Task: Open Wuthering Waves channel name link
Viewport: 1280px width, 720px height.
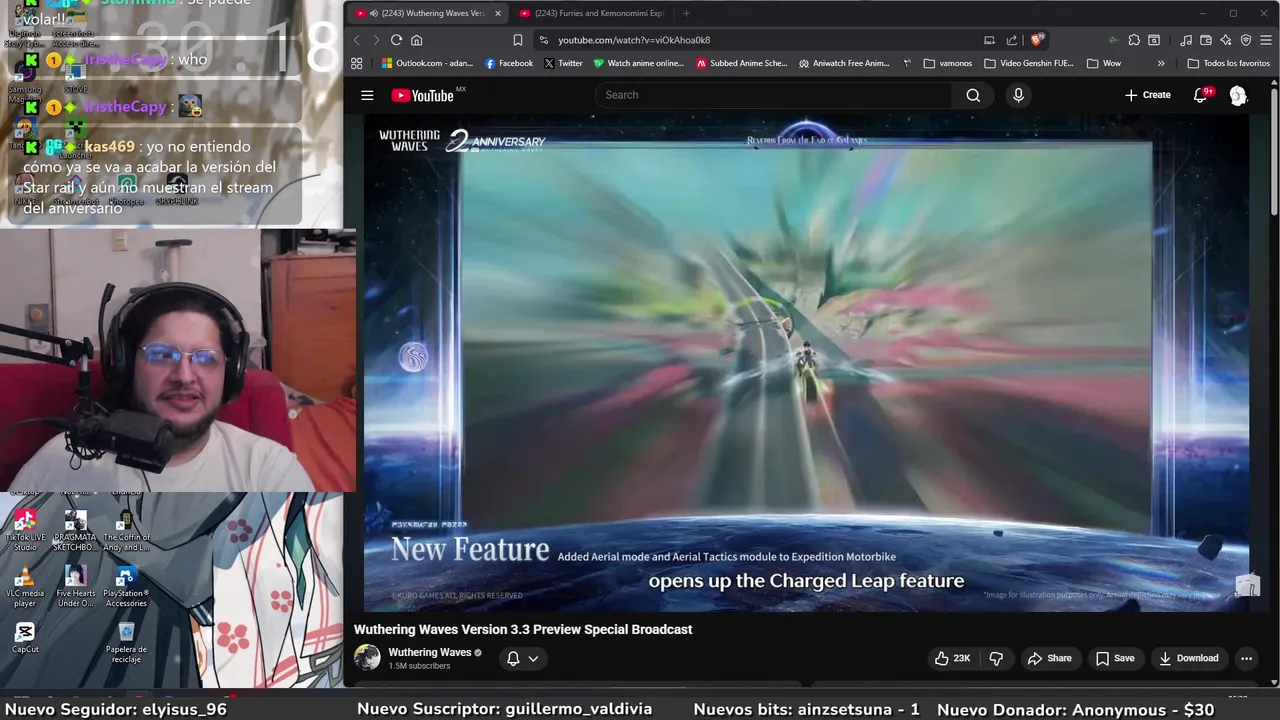Action: (429, 652)
